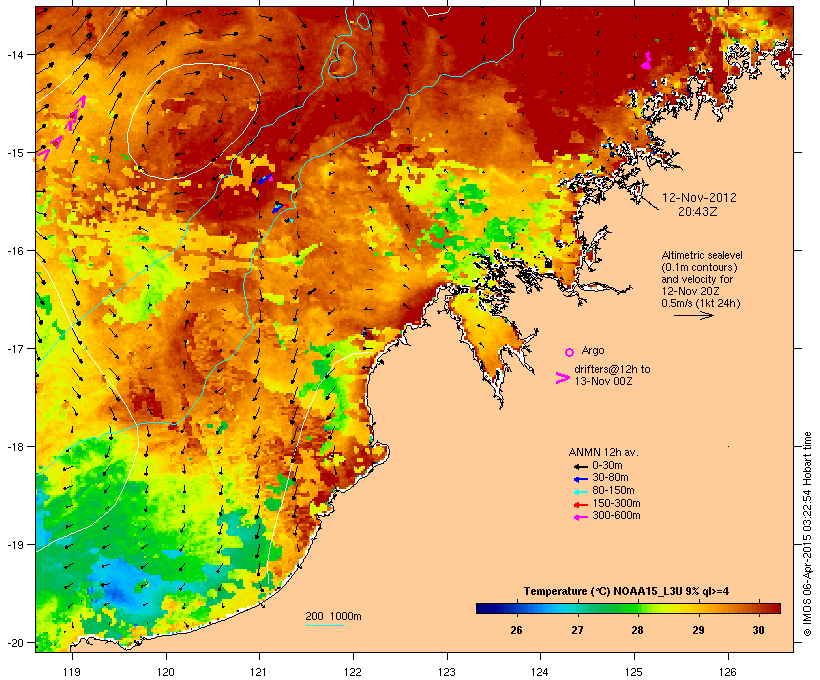The width and height of the screenshot is (820, 680).
Task: Click the longitude axis label 122
Action: pyautogui.click(x=353, y=672)
